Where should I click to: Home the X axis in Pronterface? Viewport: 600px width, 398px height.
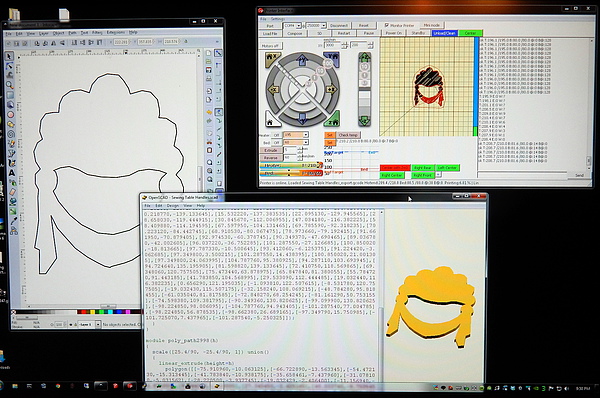[272, 59]
